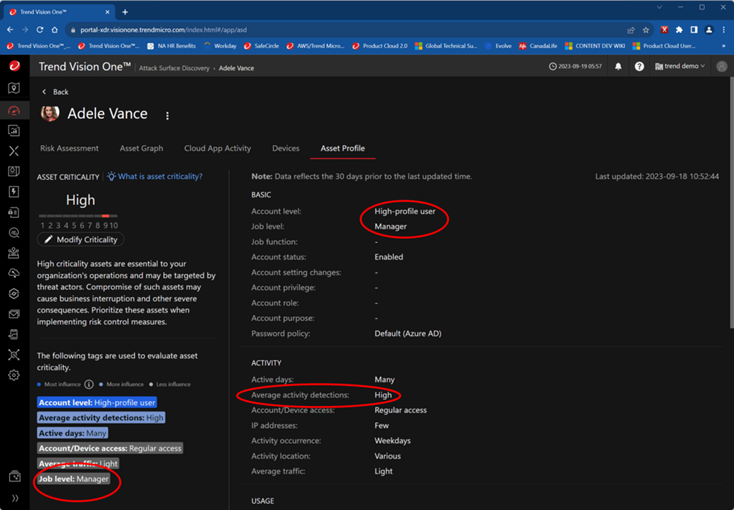This screenshot has width=734, height=510.
Task: Click the 'Last updated: 2023-09-18 10:52:44' text
Action: [x=657, y=177]
